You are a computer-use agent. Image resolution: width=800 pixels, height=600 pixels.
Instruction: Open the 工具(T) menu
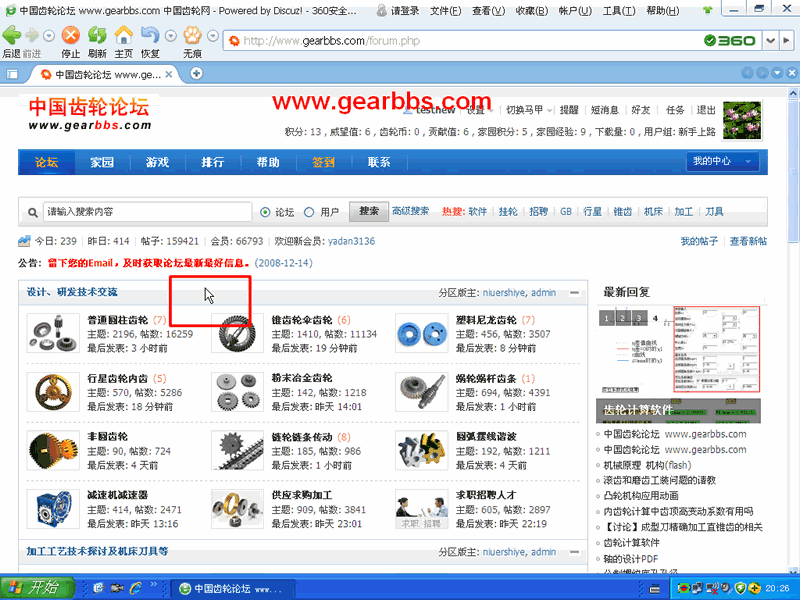pos(619,10)
